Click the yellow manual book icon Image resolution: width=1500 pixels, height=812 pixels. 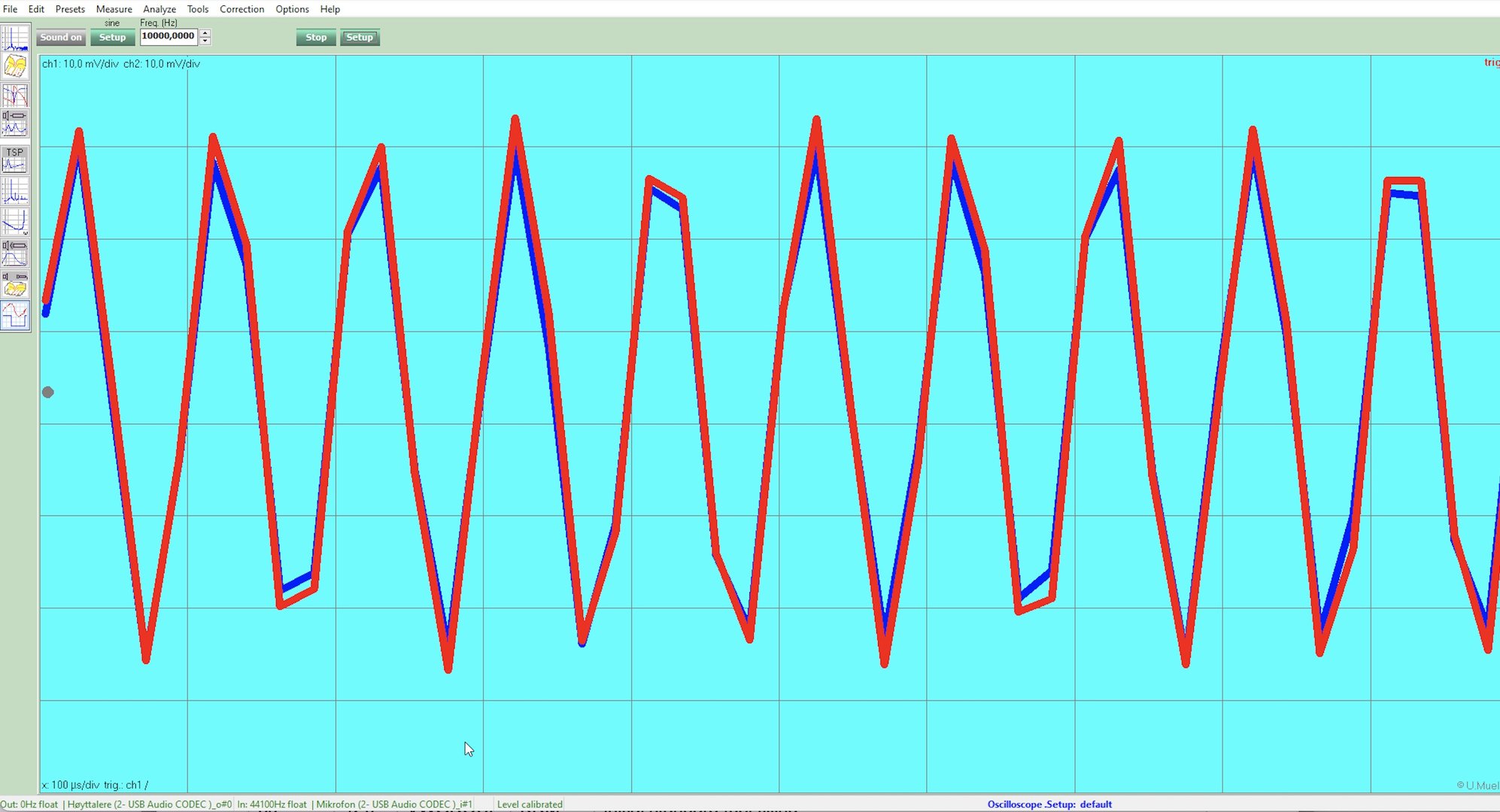[15, 66]
